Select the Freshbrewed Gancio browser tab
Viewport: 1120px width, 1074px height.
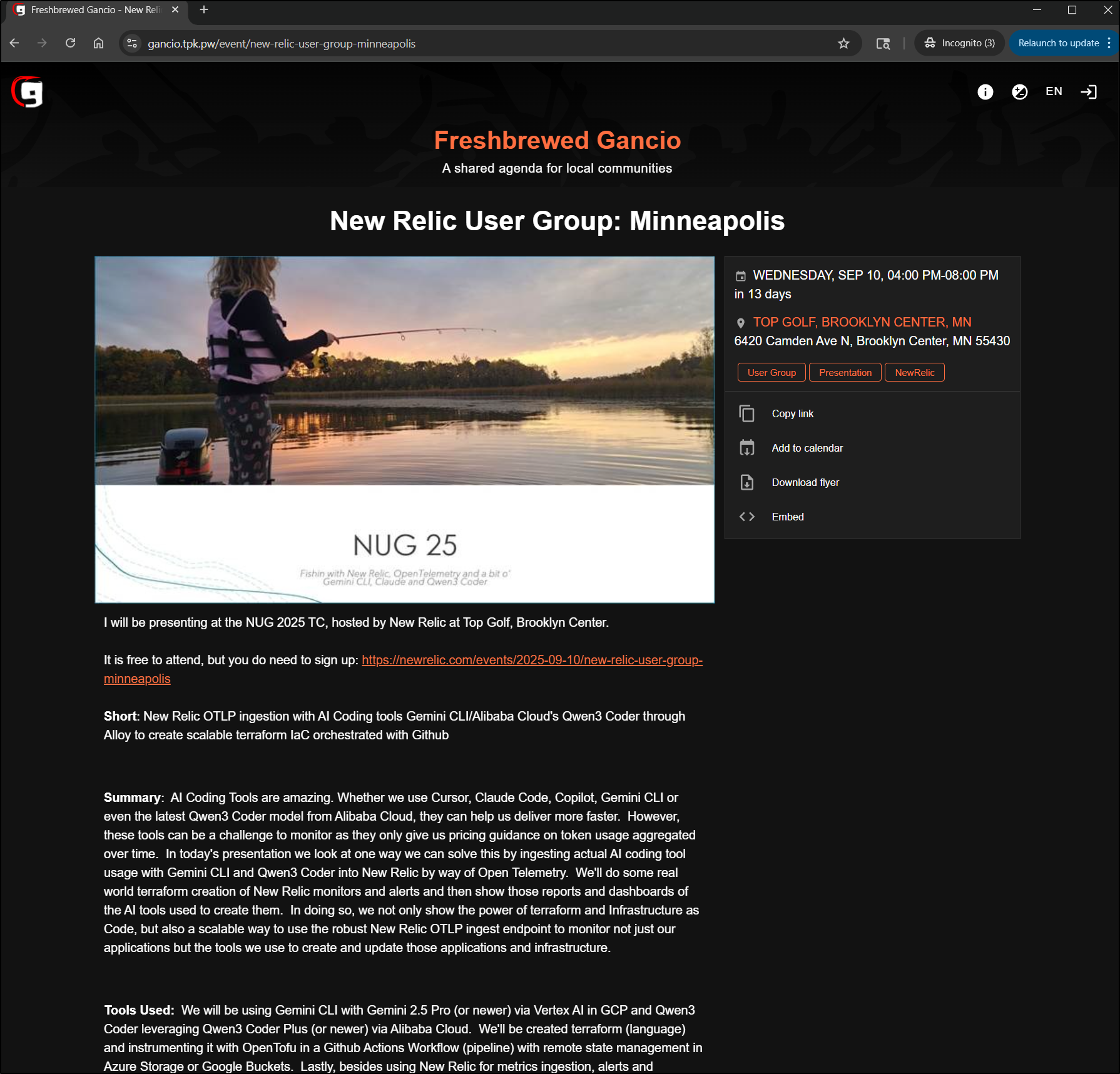96,10
